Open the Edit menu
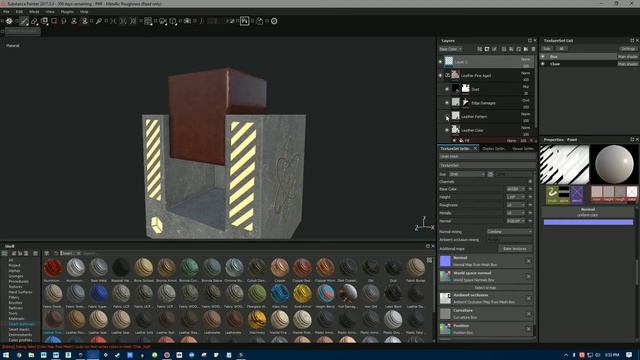The height and width of the screenshot is (360, 640). (x=19, y=12)
